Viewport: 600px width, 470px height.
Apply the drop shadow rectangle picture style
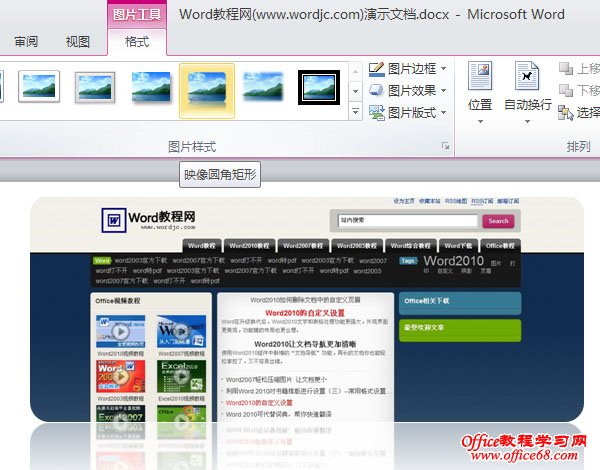tap(151, 86)
